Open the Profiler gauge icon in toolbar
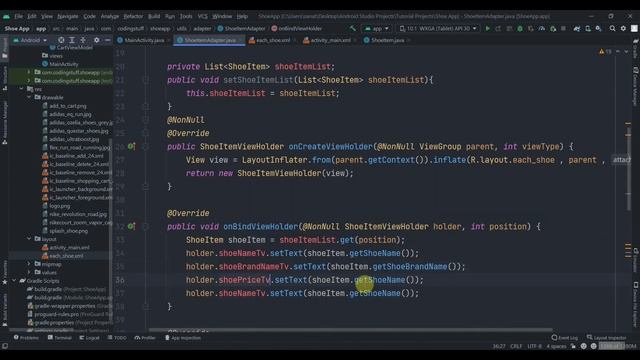640x360 pixels. [542, 29]
